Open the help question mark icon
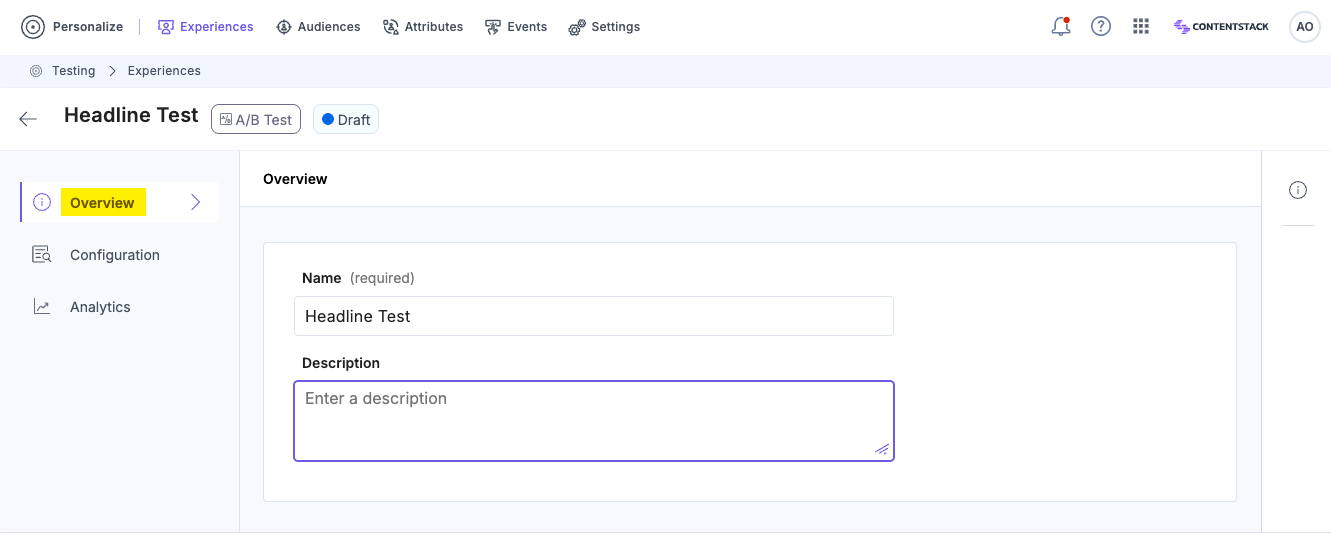Image resolution: width=1331 pixels, height=534 pixels. (1101, 27)
